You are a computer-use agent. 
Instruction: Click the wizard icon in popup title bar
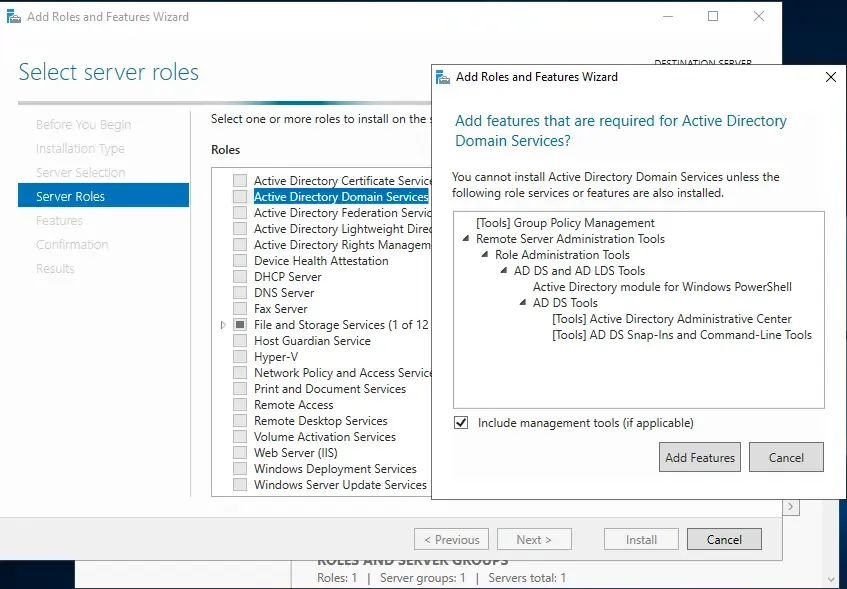pos(443,77)
